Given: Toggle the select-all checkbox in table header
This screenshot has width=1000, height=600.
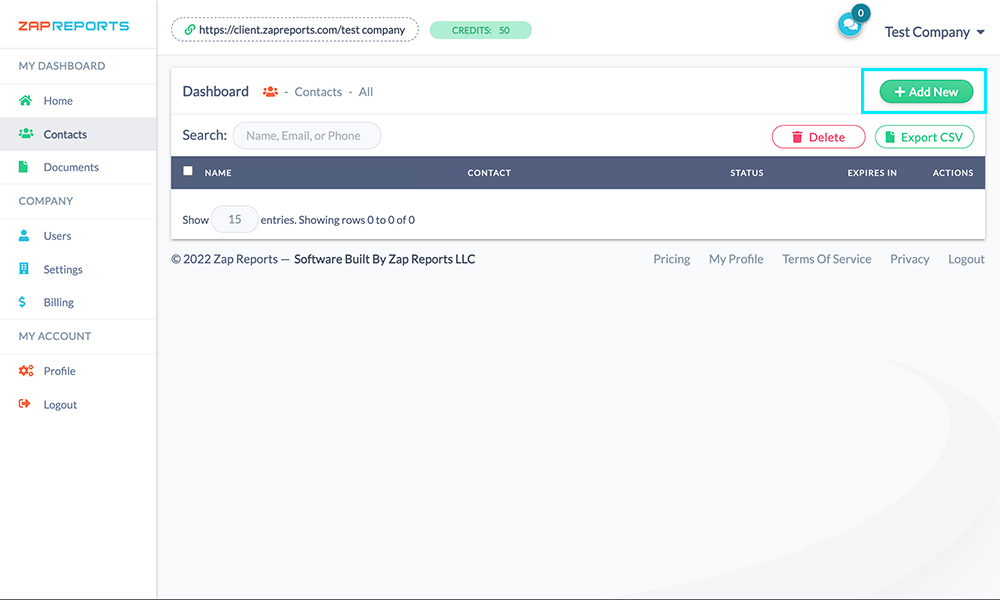Looking at the screenshot, I should 188,171.
